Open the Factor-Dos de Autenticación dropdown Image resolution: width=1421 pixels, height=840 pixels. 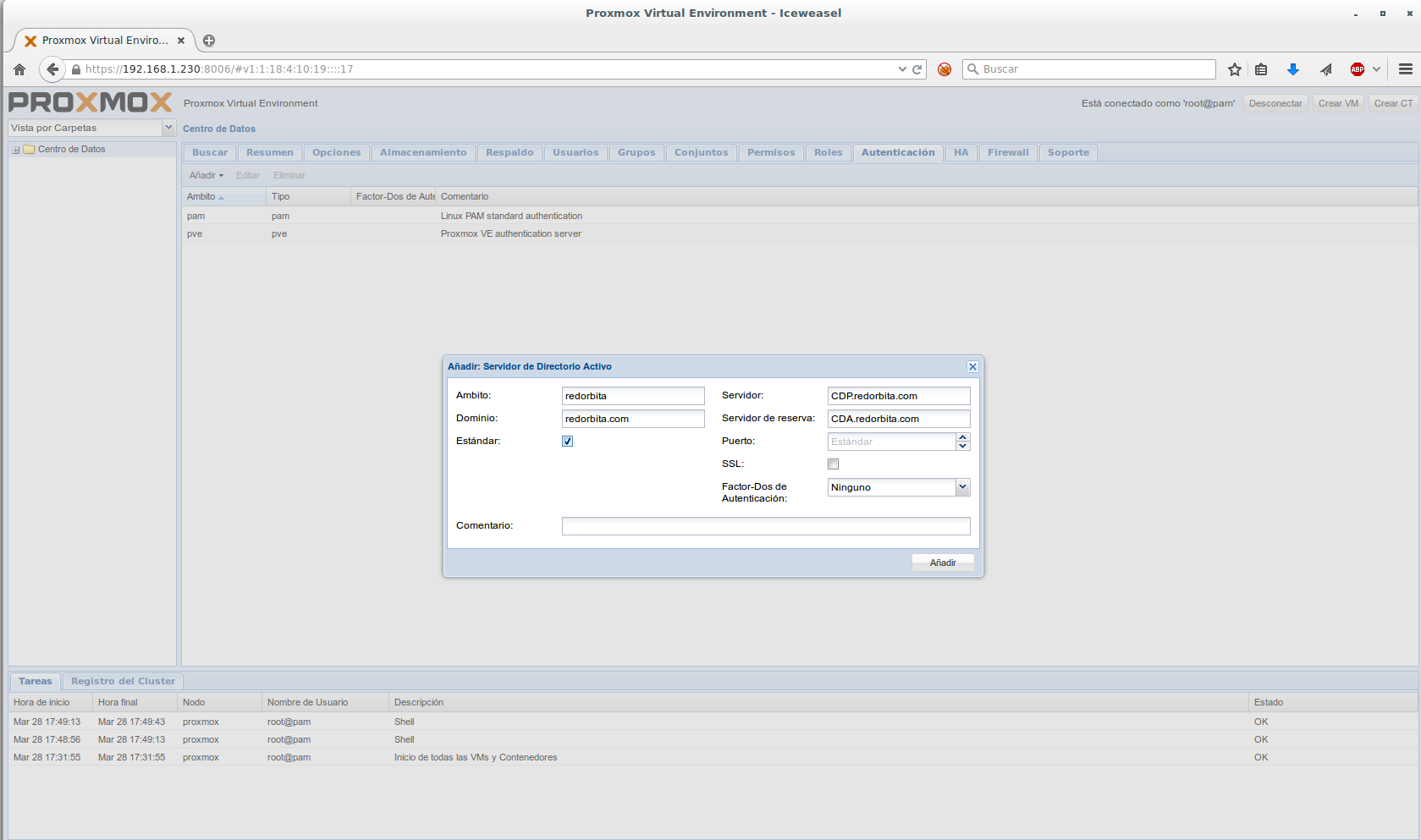(962, 487)
